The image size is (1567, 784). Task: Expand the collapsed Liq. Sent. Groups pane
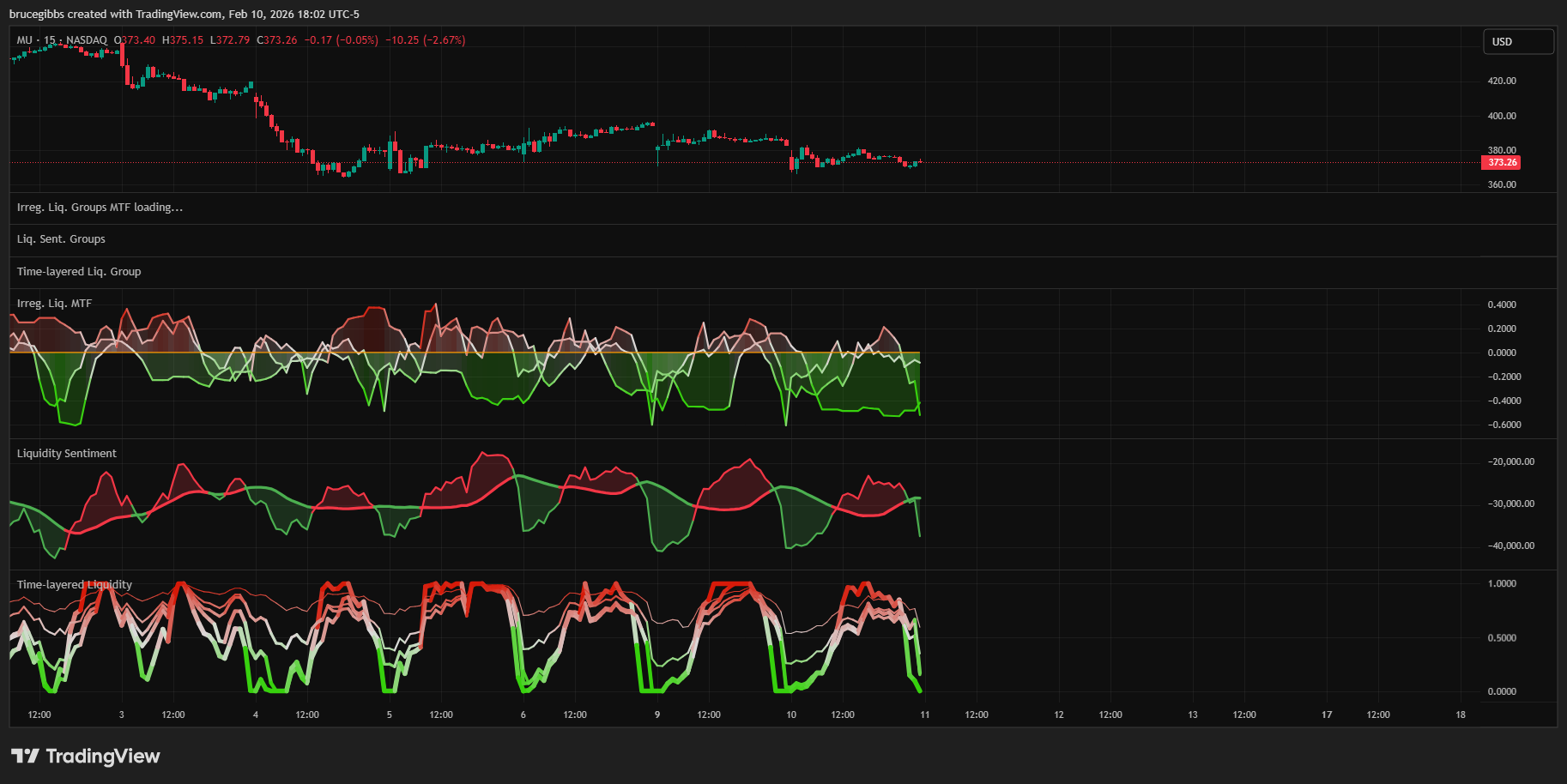coord(61,239)
